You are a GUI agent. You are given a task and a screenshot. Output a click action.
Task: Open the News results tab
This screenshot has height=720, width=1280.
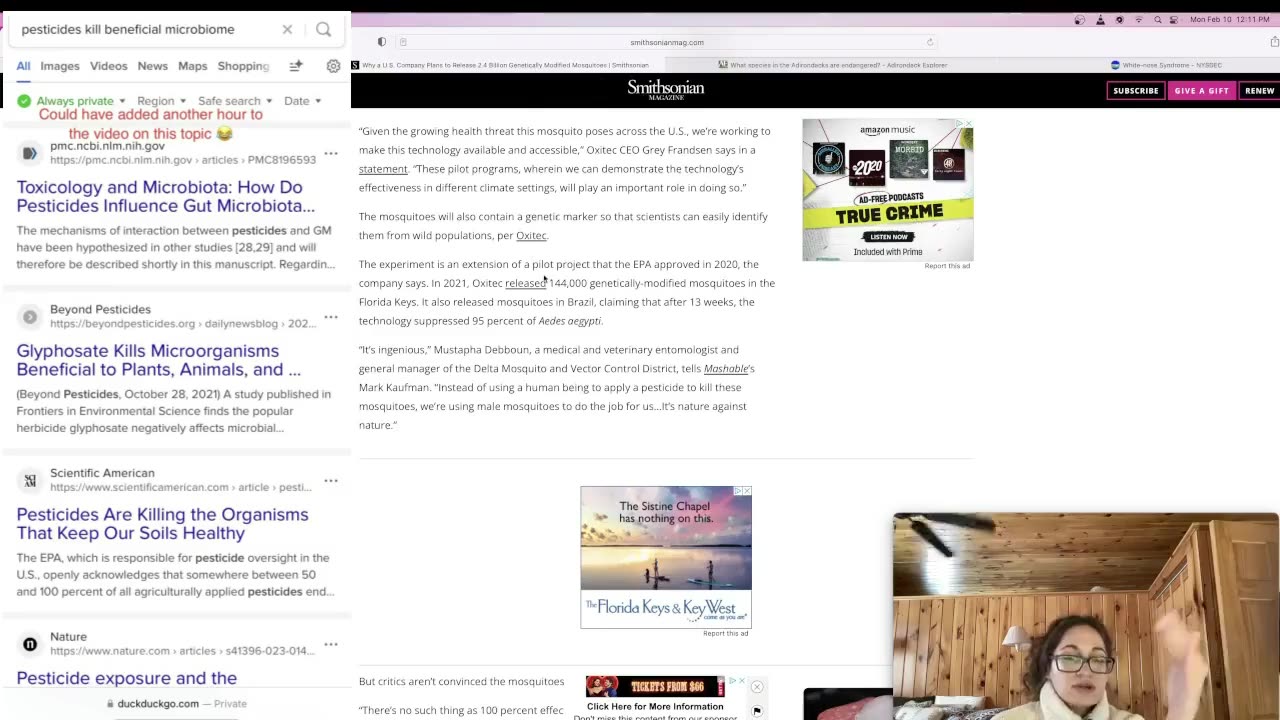153,66
